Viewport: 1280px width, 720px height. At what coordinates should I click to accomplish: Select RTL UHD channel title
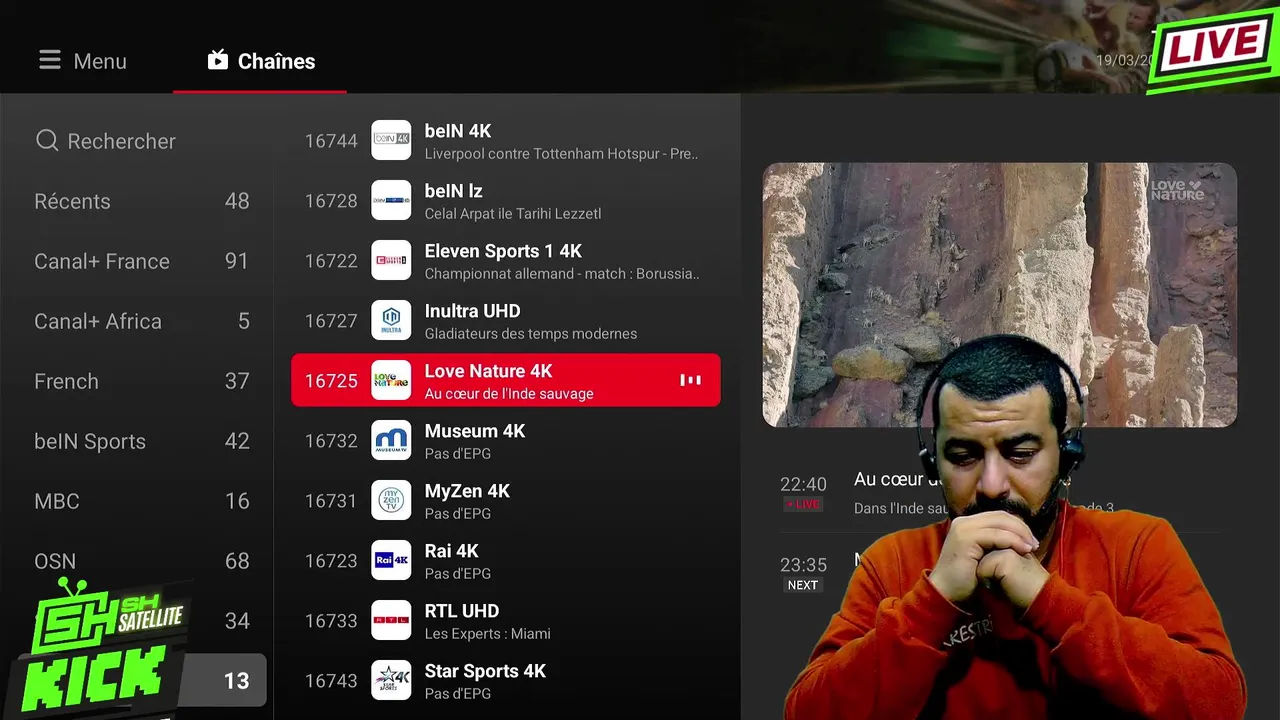click(x=462, y=611)
